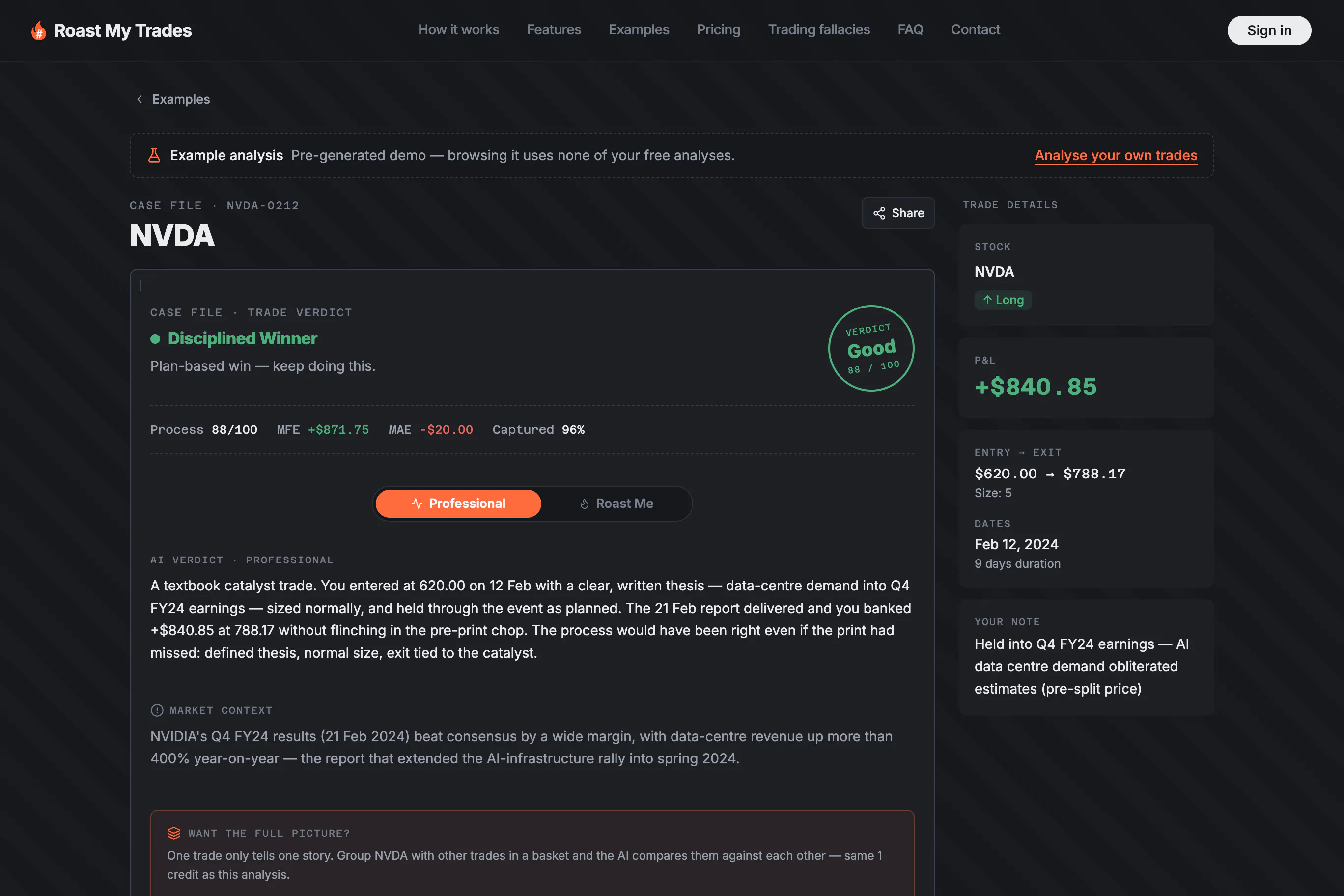Open the FAQ page
1344x896 pixels.
(910, 29)
